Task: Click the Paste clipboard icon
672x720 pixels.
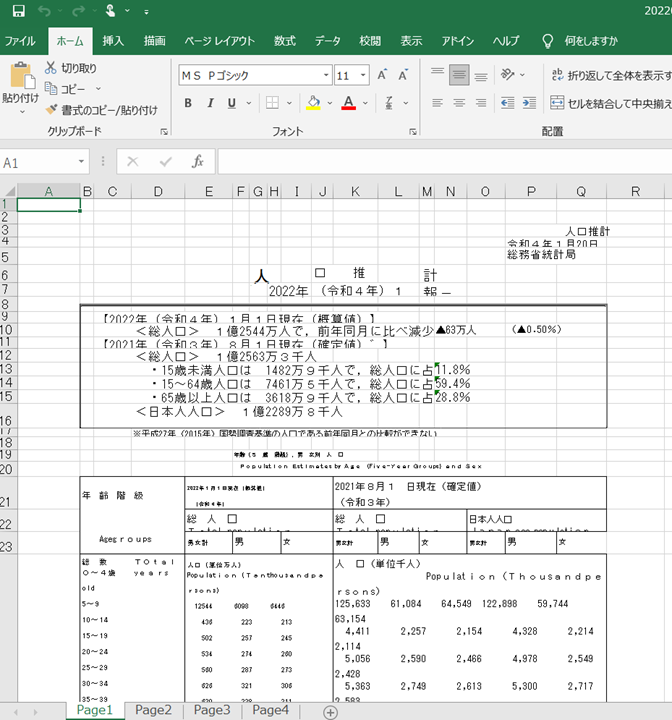Action: [21, 75]
